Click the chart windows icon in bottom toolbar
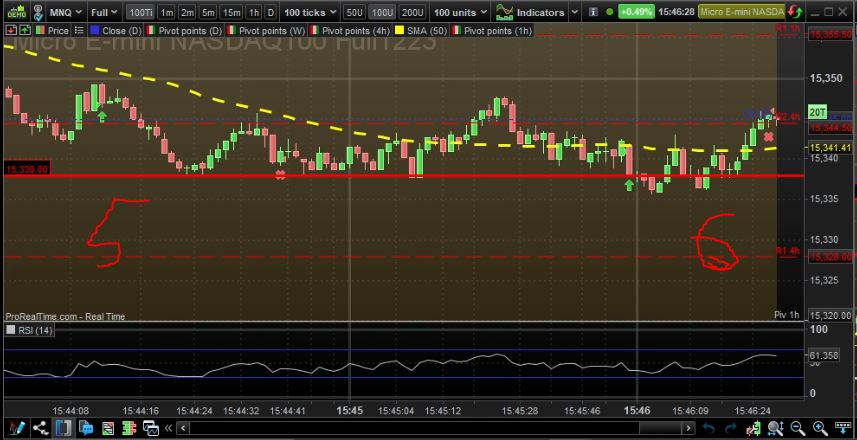The width and height of the screenshot is (857, 440). tap(151, 428)
